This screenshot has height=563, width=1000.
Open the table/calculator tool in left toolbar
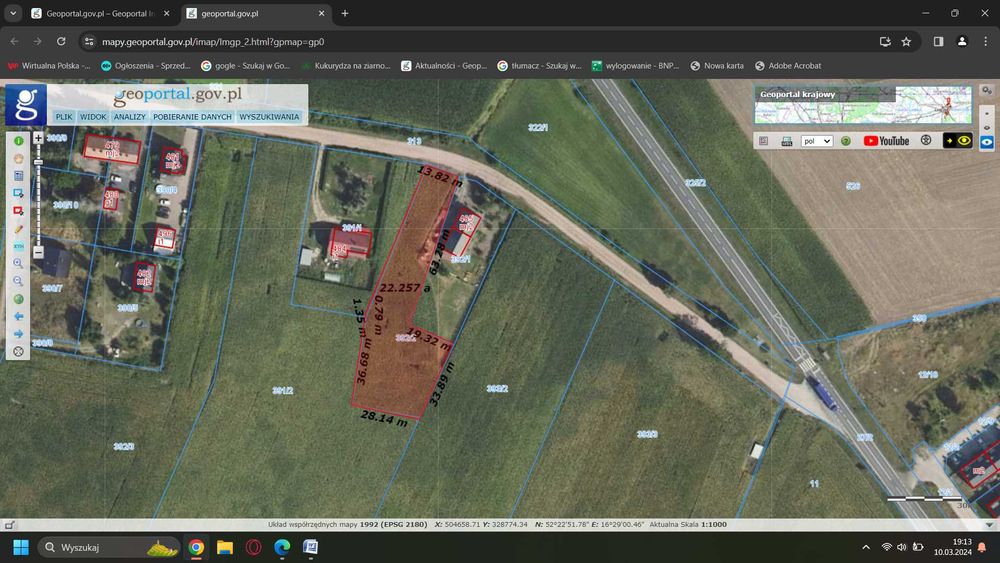click(x=18, y=175)
